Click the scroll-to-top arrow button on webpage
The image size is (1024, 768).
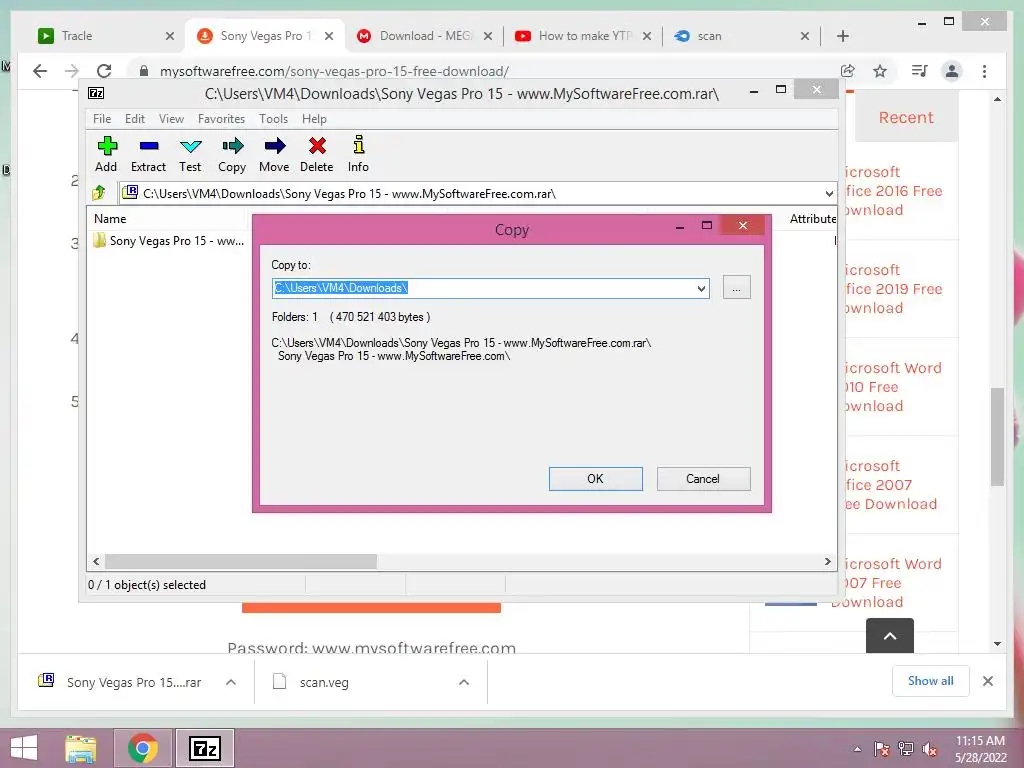[x=889, y=635]
